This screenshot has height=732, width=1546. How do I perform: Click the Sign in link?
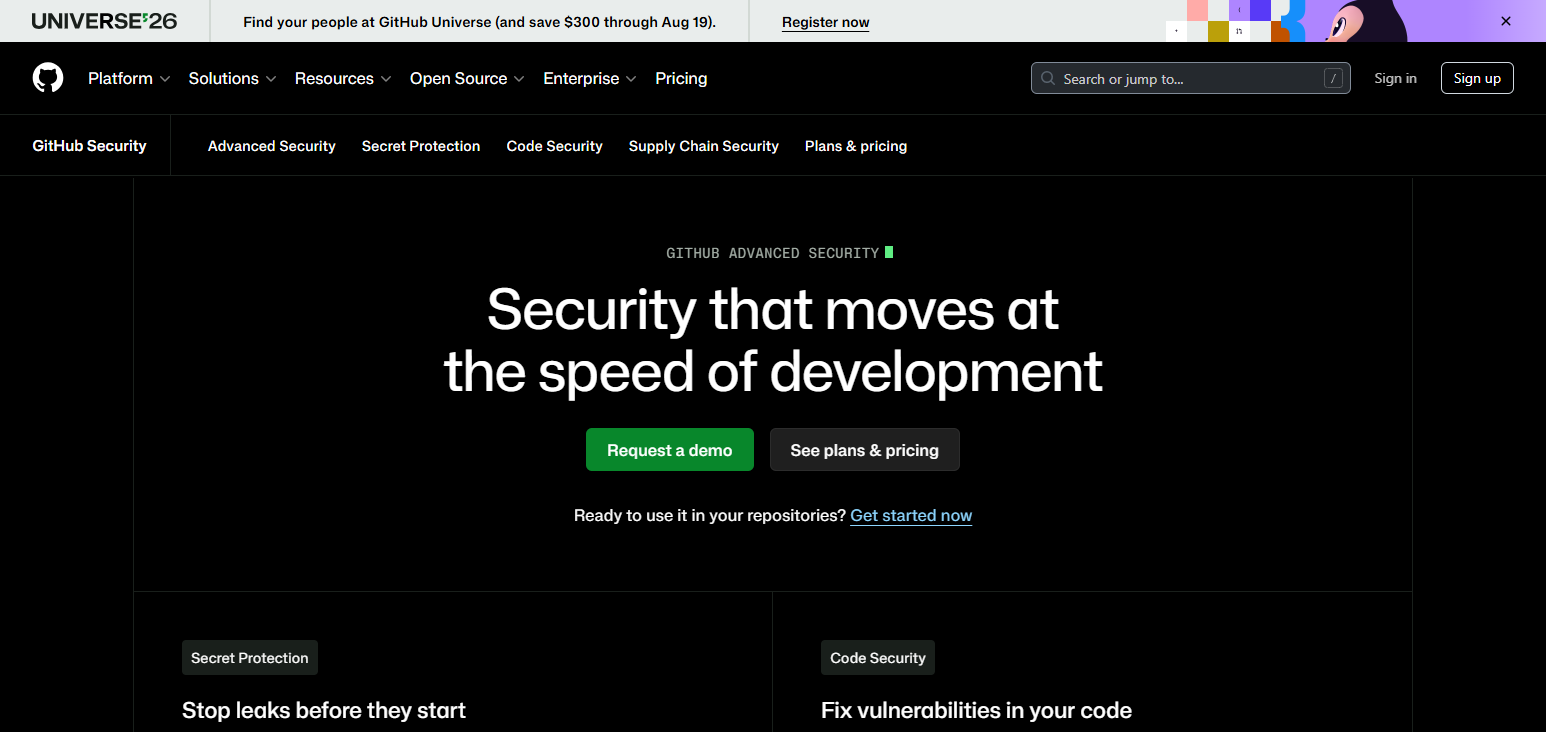click(x=1395, y=78)
